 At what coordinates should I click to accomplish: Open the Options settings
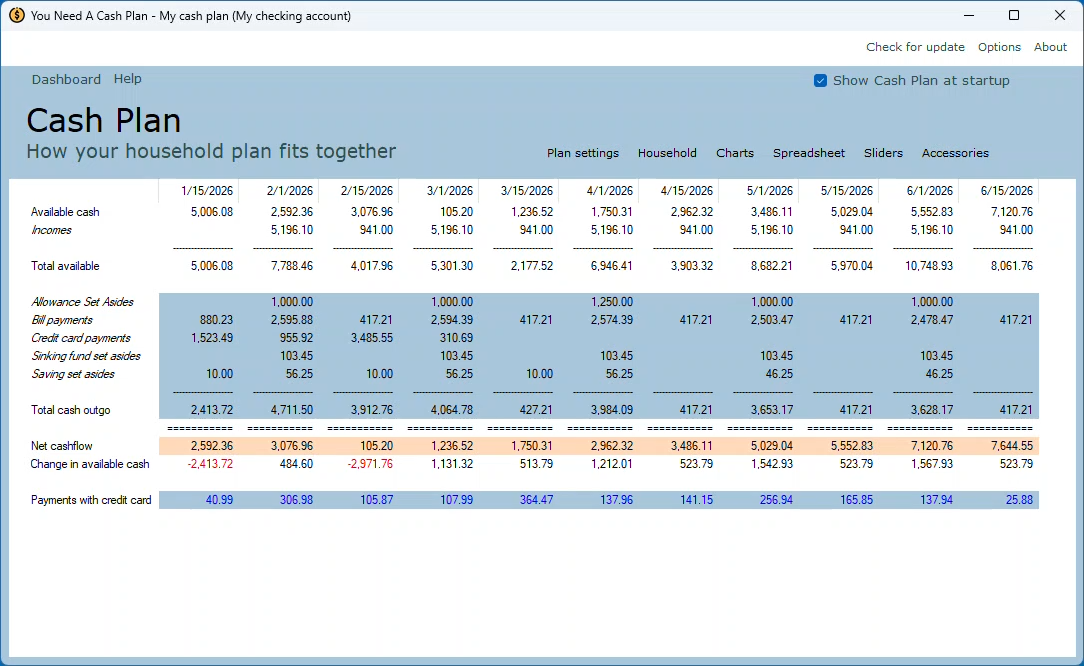1000,47
